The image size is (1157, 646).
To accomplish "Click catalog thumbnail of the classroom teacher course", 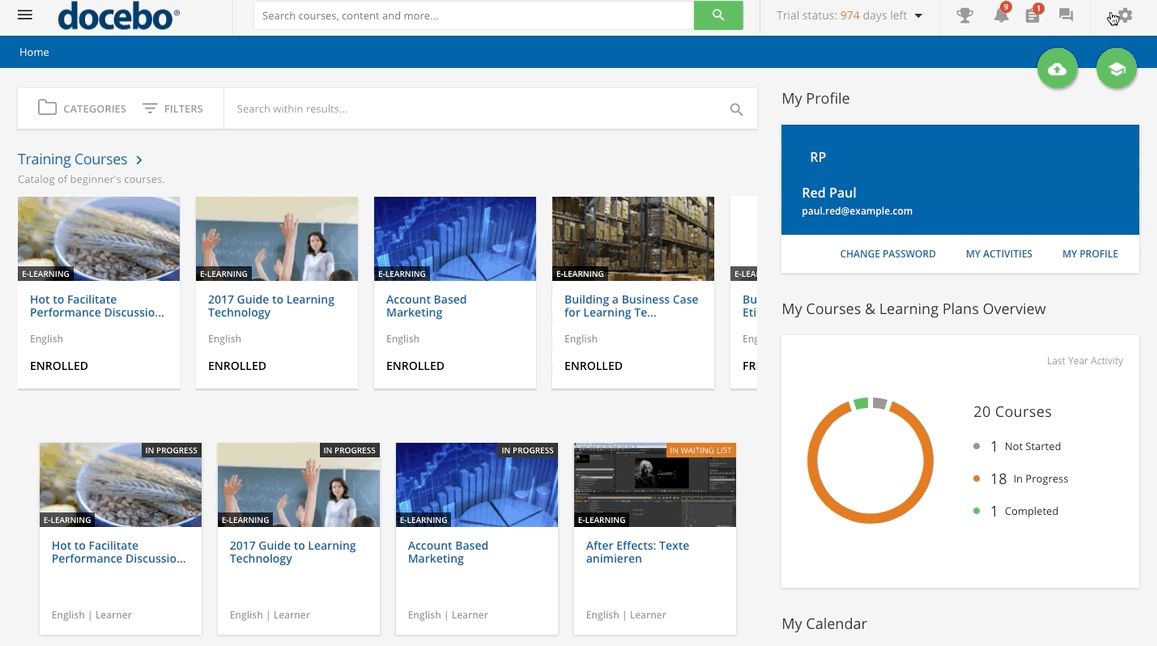I will 277,238.
